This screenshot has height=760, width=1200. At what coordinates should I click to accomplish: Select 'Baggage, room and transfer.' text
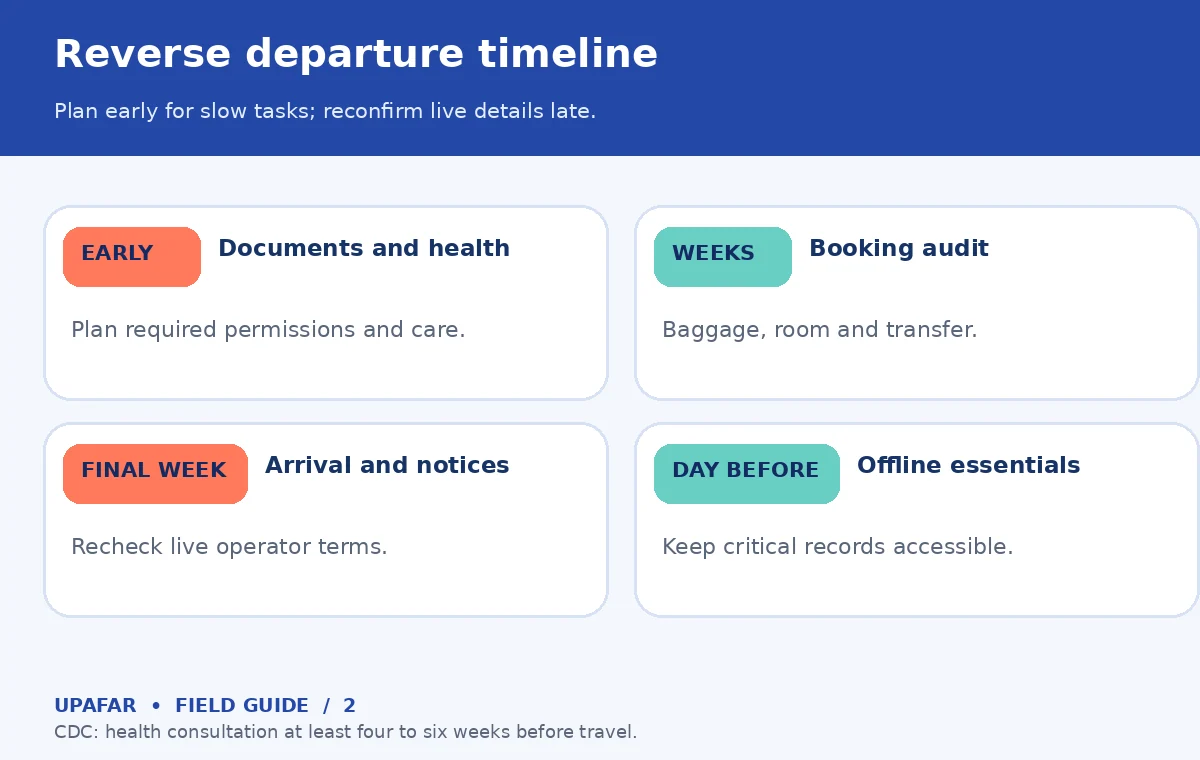pyautogui.click(x=820, y=330)
